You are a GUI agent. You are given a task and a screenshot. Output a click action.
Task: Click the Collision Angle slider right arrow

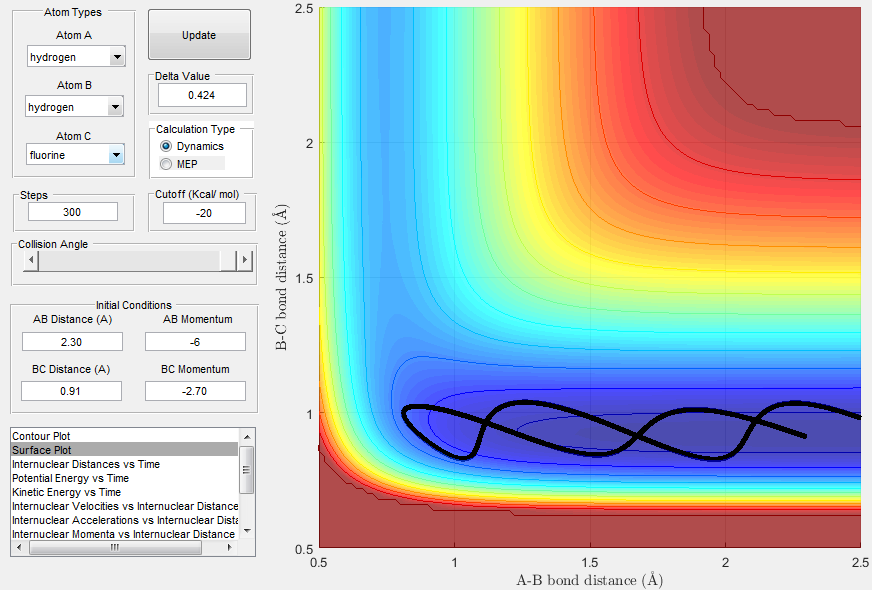(244, 260)
